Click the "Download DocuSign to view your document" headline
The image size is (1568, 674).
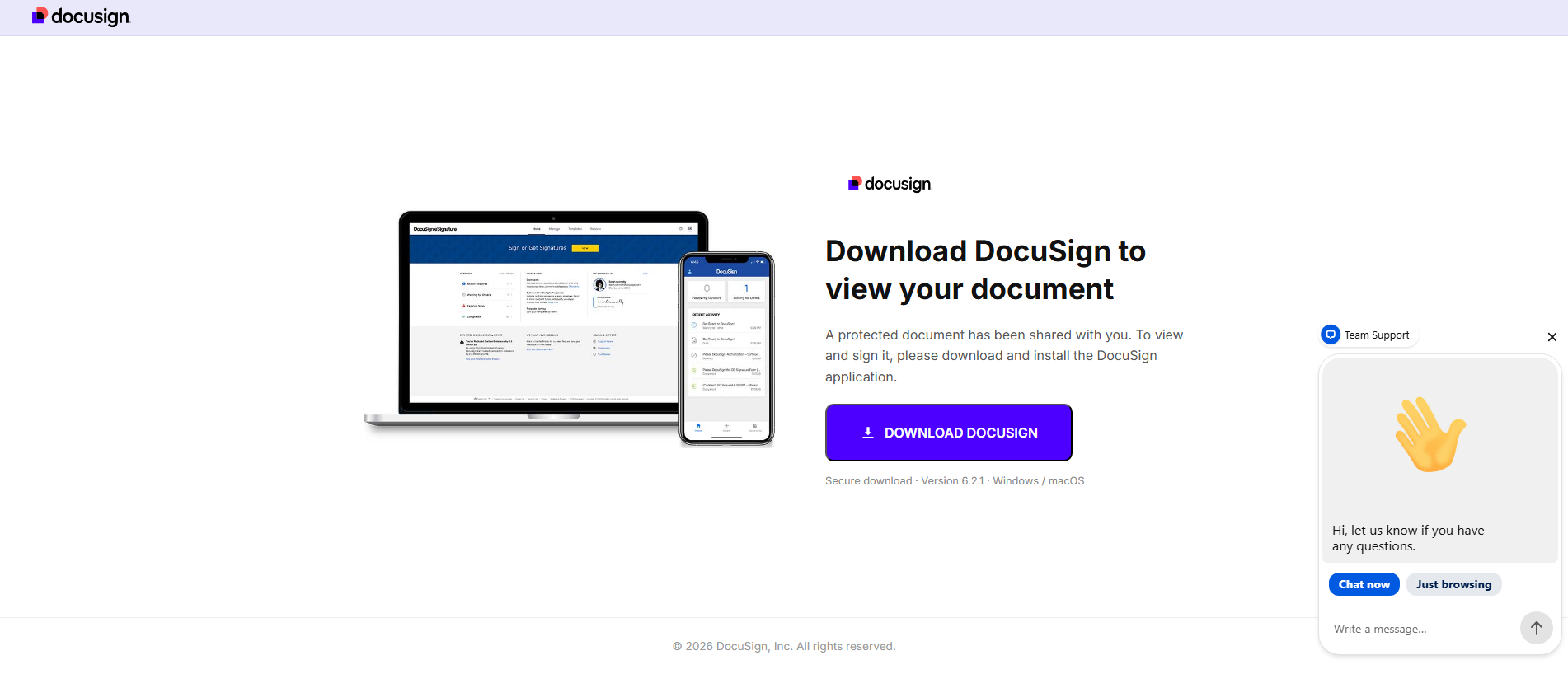tap(986, 270)
